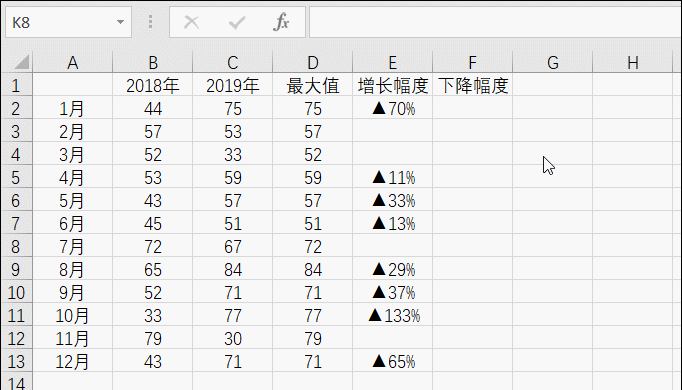682x390 pixels.
Task: Select 2018 value 79 in November row
Action: 153,338
